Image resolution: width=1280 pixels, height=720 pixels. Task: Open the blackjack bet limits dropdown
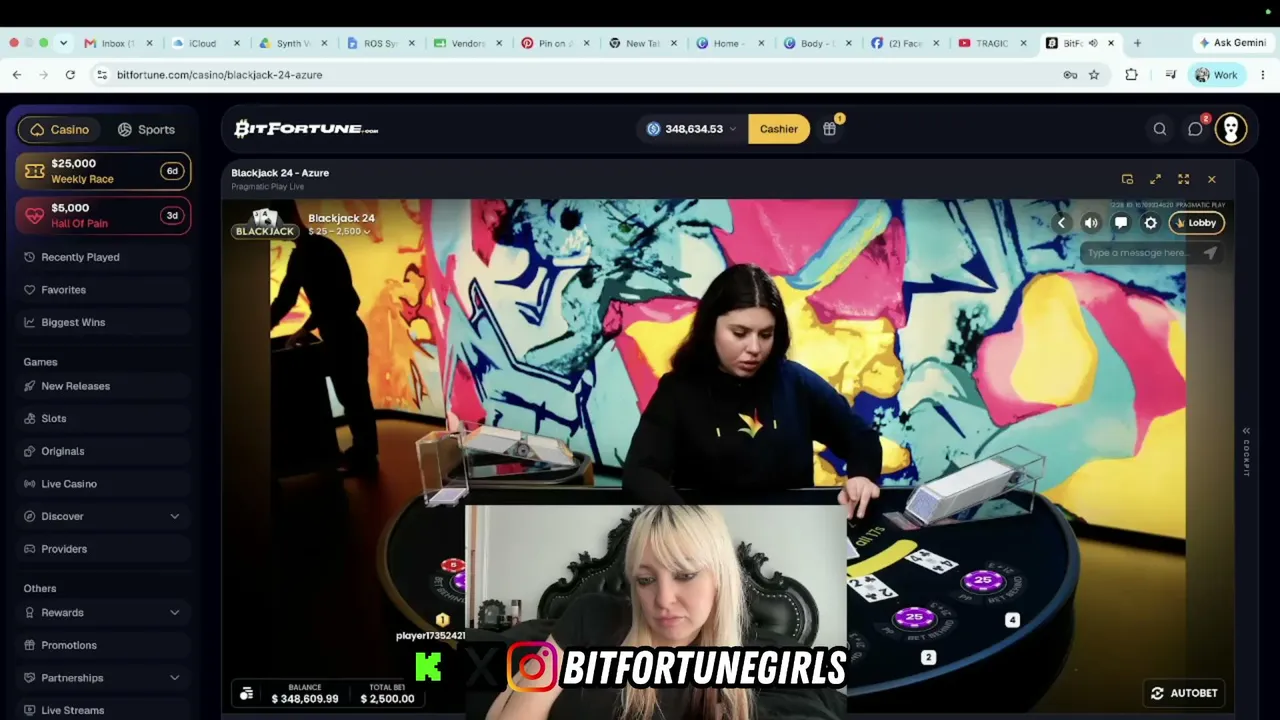[x=339, y=231]
